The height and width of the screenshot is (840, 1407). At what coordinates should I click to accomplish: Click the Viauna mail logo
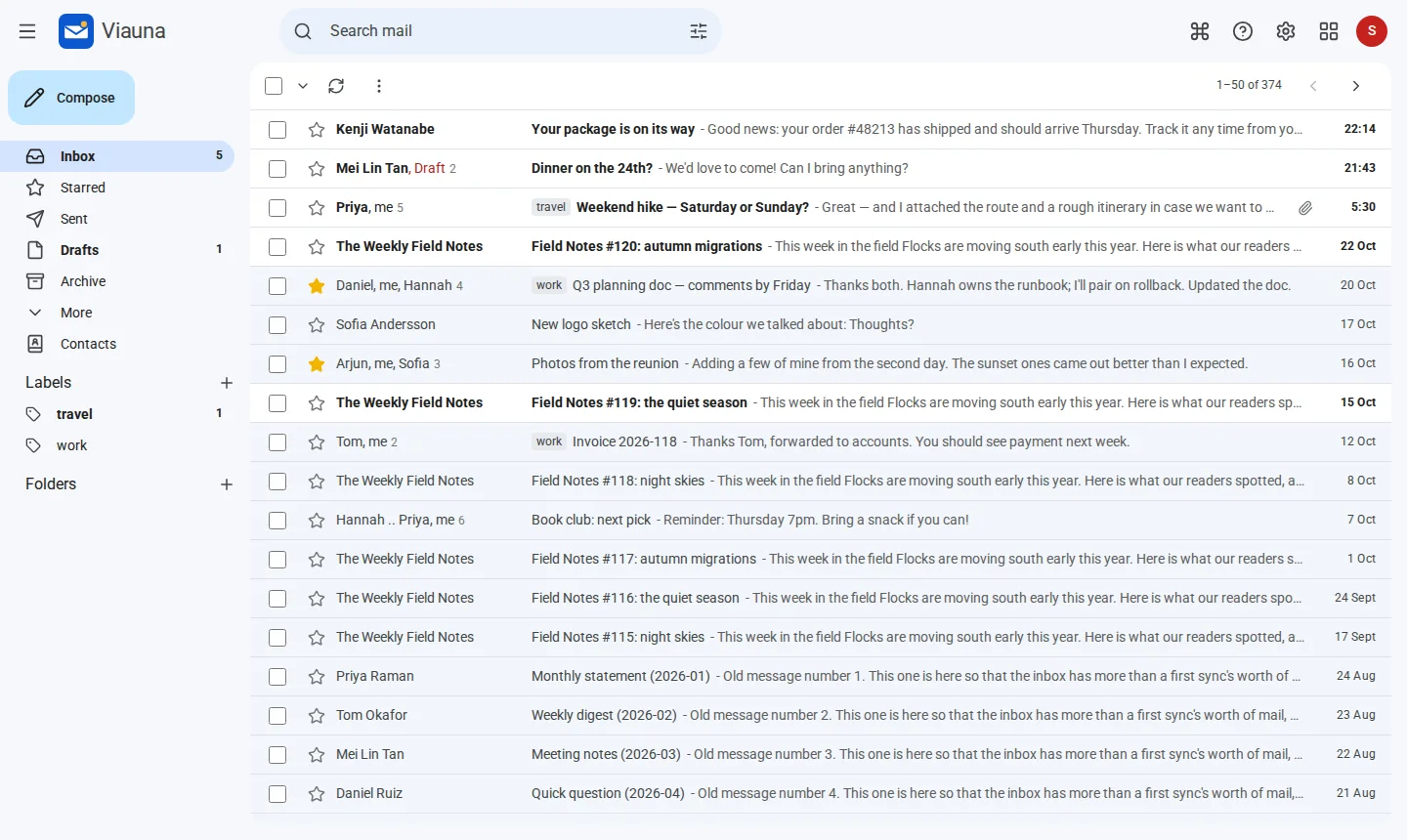tap(76, 31)
